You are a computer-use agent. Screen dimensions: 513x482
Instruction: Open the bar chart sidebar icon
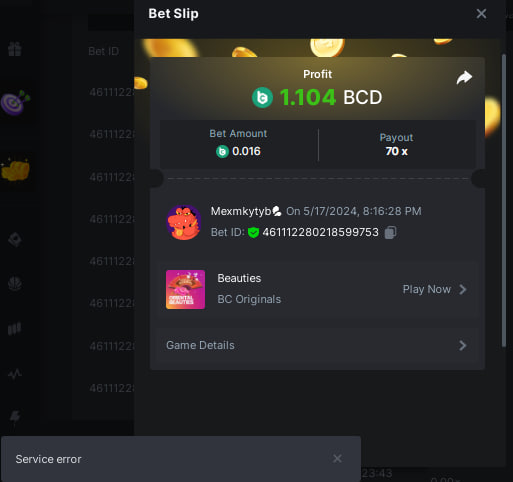pyautogui.click(x=15, y=329)
